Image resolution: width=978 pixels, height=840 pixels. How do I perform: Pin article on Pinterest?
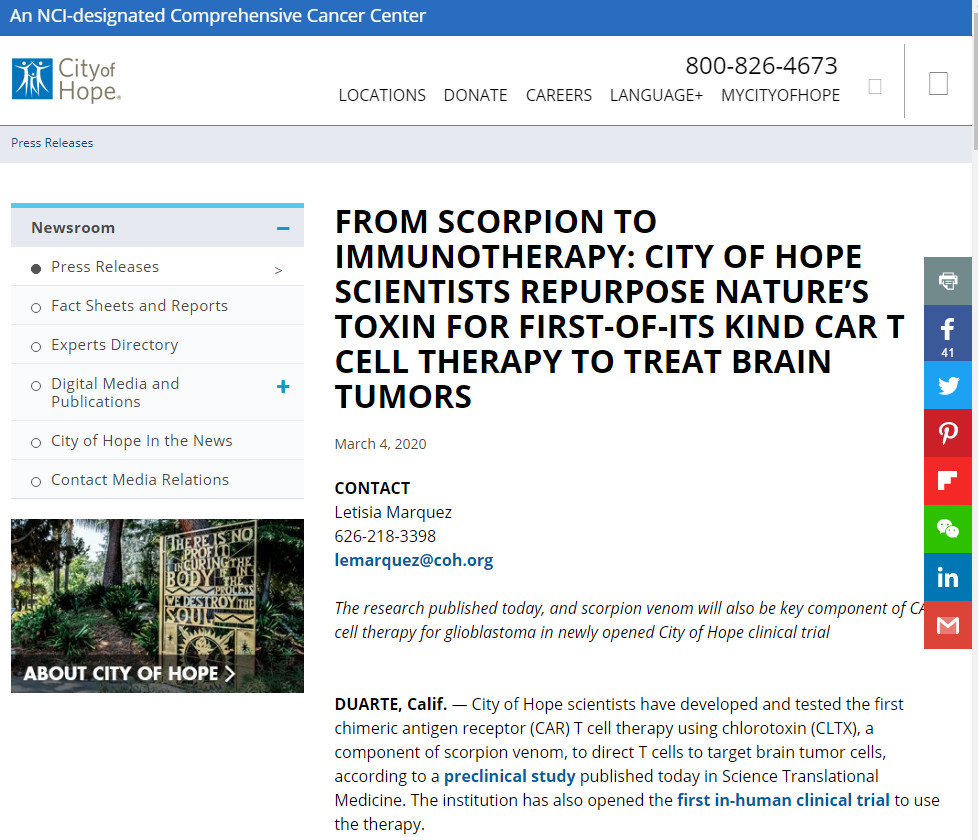[x=947, y=433]
